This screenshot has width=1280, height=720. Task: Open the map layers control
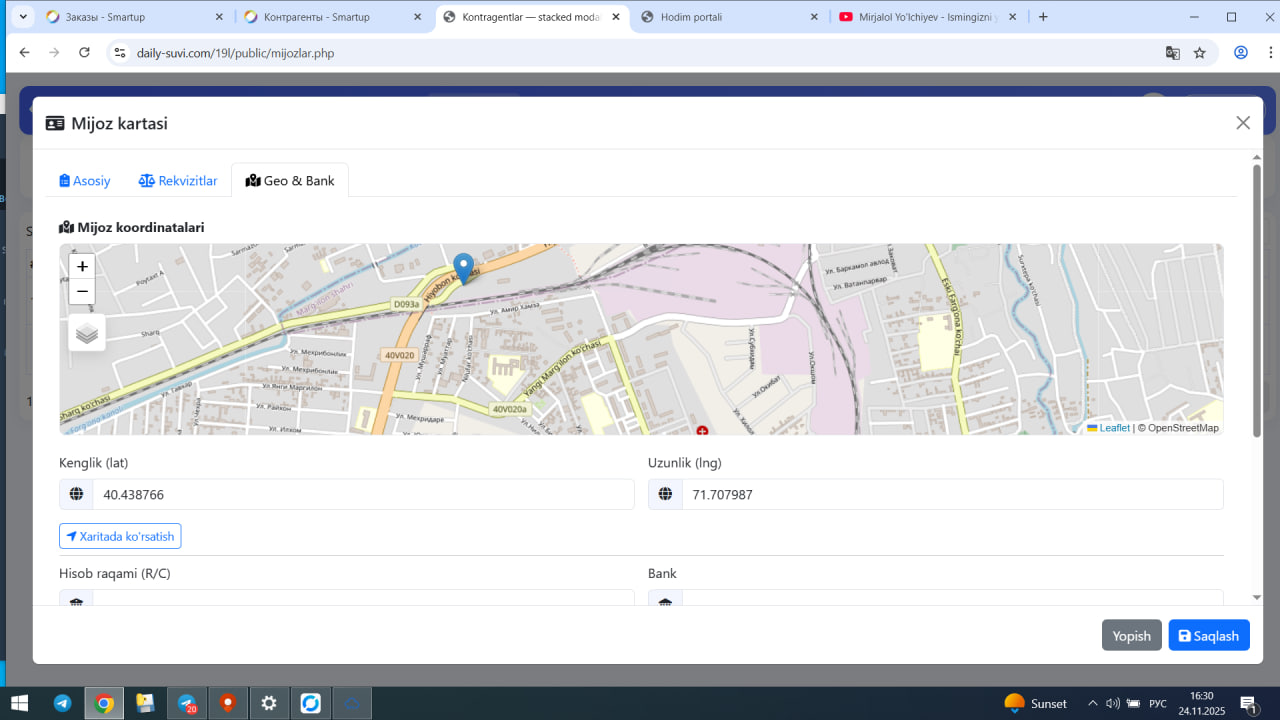pyautogui.click(x=87, y=333)
